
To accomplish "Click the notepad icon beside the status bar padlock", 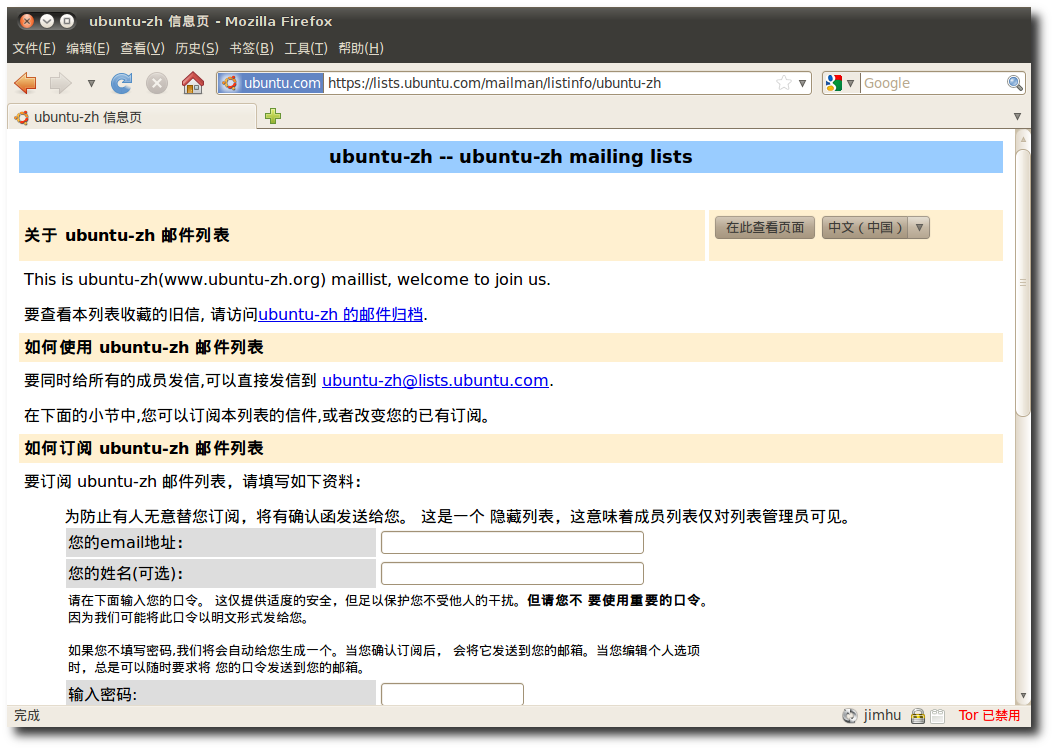I will [938, 716].
